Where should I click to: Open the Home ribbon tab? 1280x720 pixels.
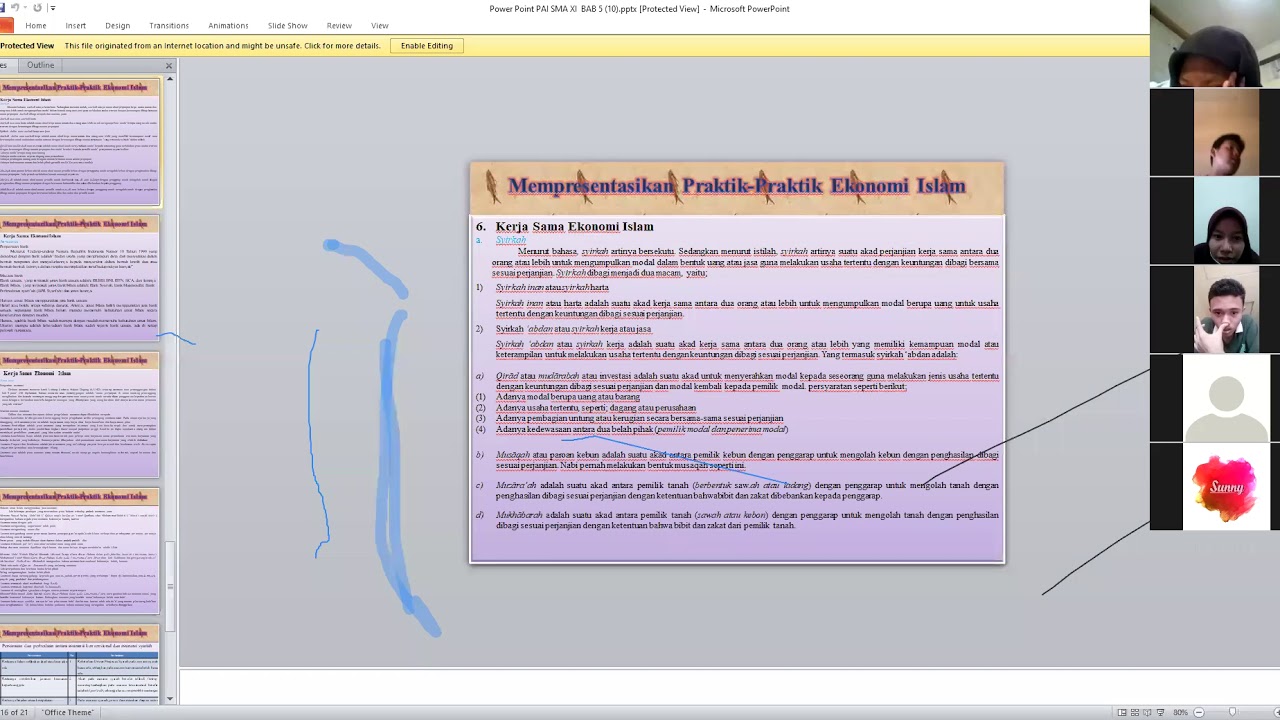pos(35,25)
